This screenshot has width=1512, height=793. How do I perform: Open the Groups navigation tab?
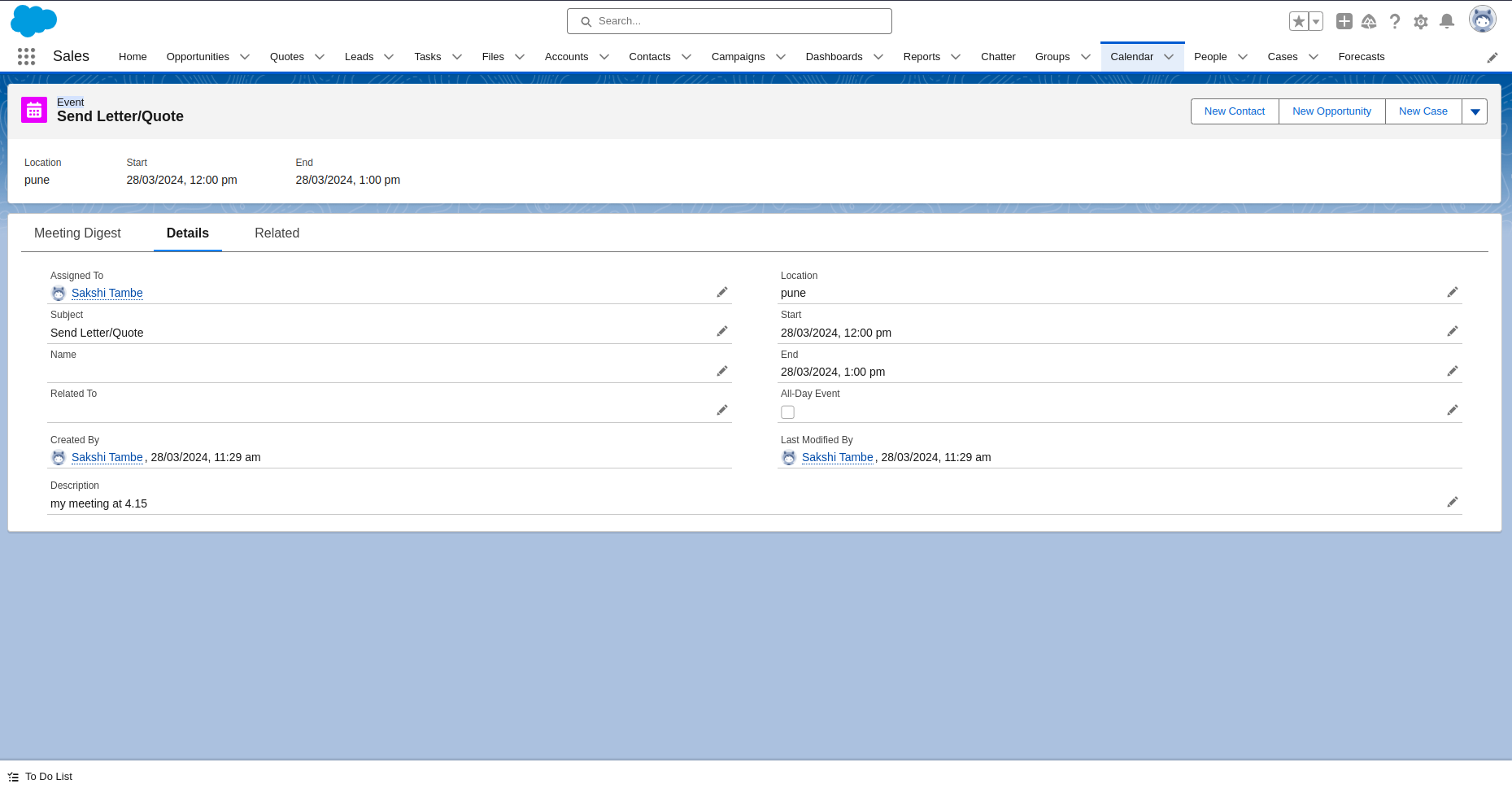[x=1052, y=57]
